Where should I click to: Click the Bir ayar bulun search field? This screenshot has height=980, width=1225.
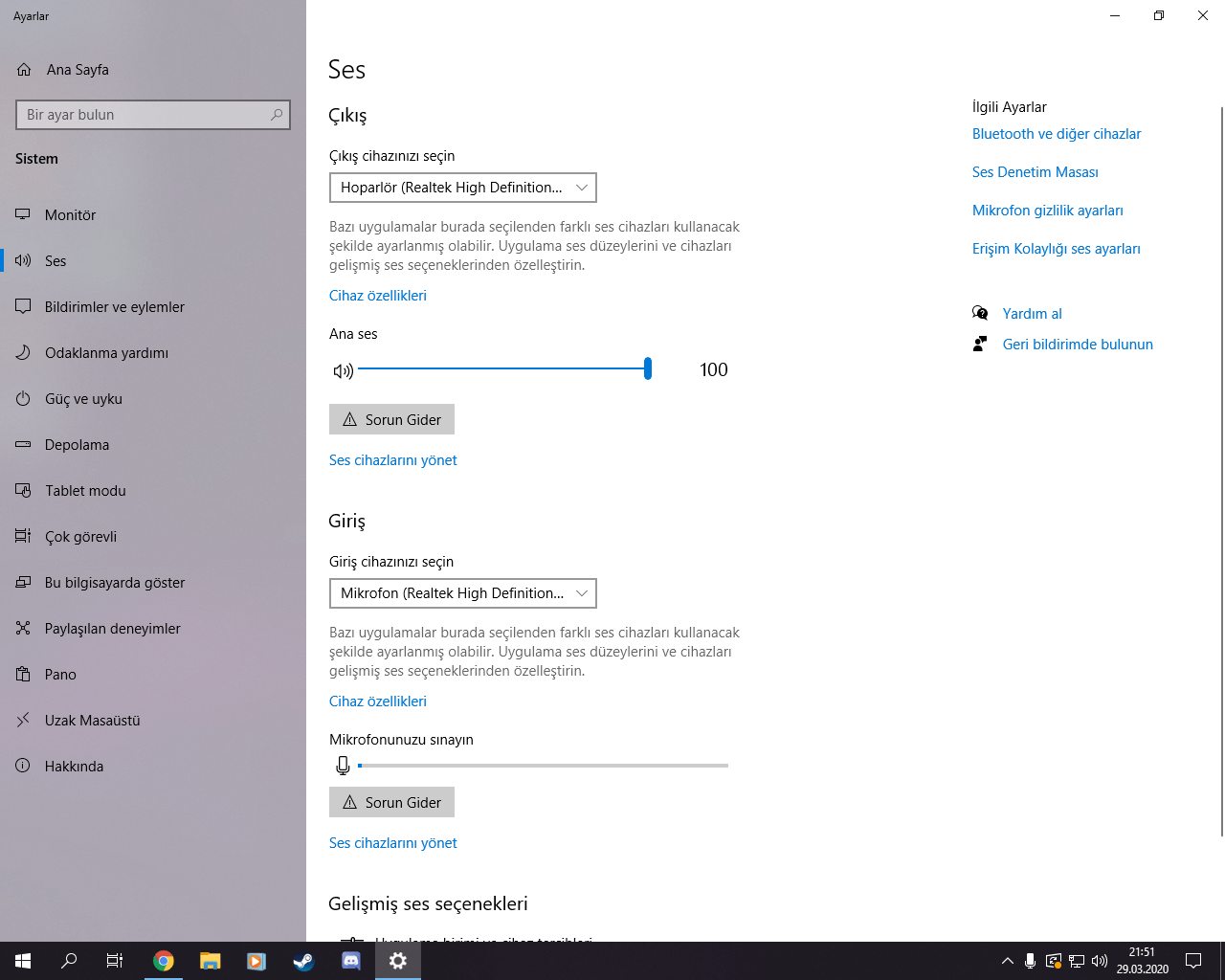[153, 115]
